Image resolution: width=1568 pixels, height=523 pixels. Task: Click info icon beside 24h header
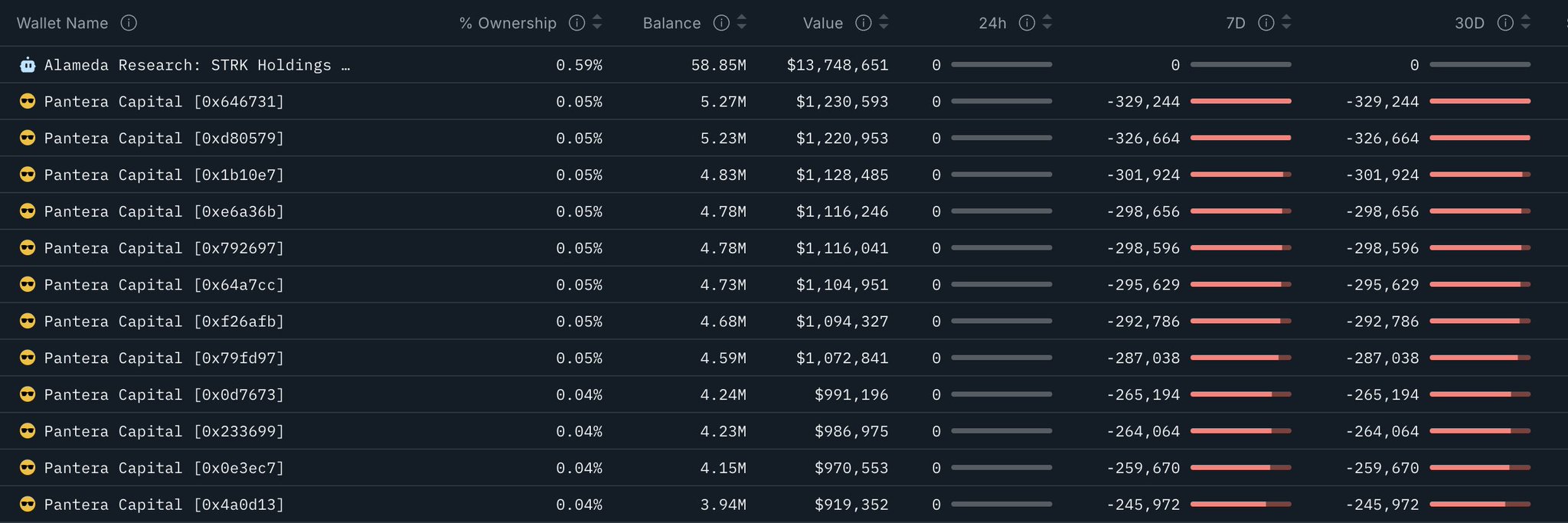(x=1027, y=23)
